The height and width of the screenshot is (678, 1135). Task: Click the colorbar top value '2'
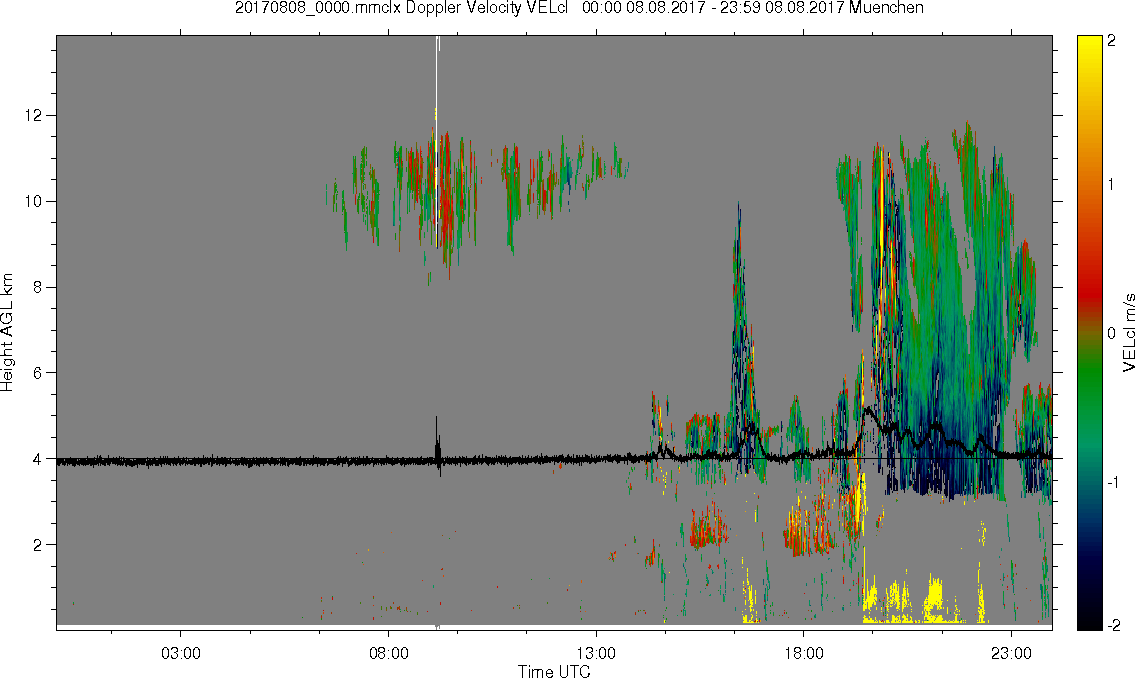[x=1111, y=41]
